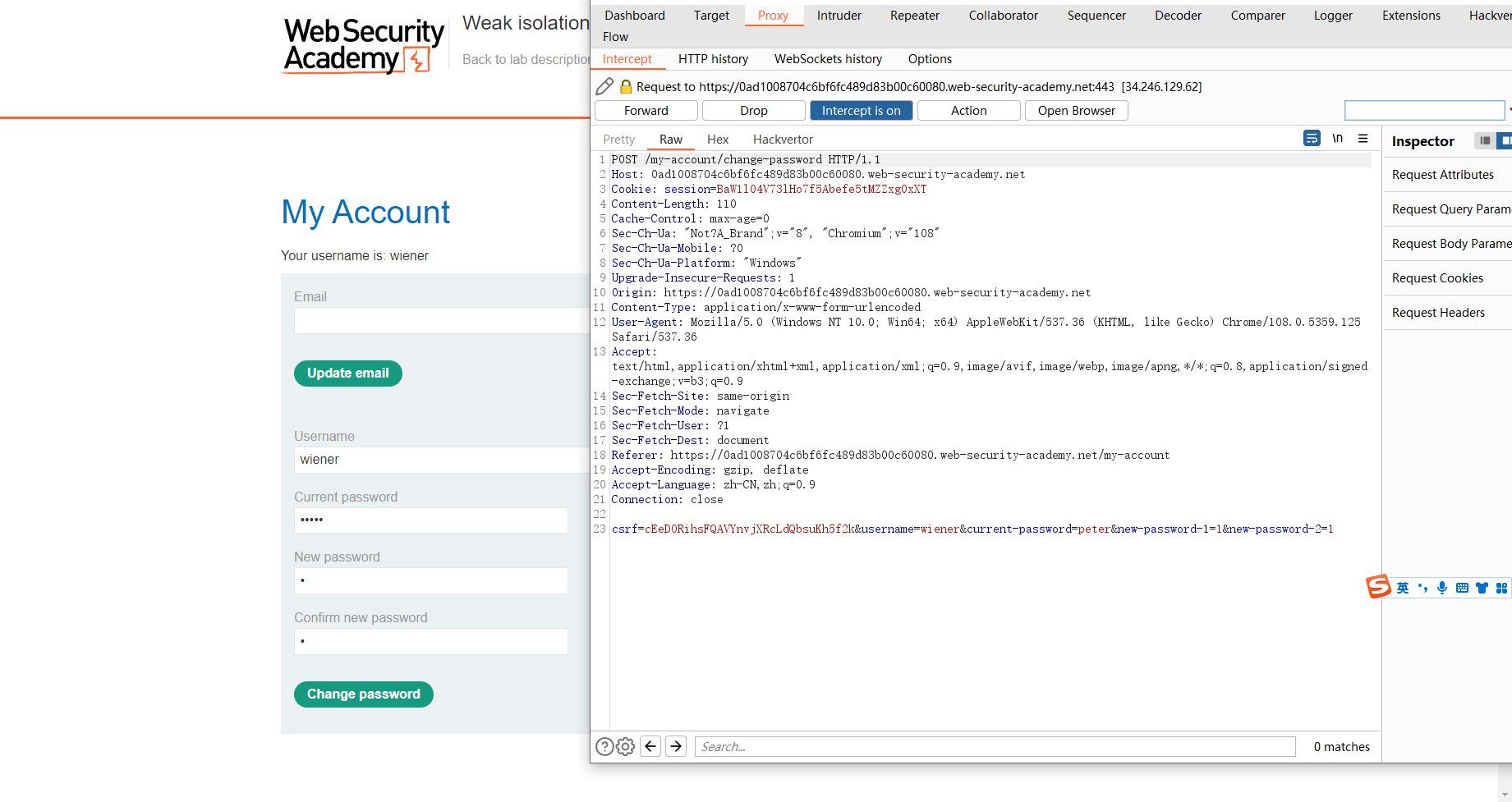Toggle the 英 language mode on IME bar
1512x802 pixels.
1403,588
